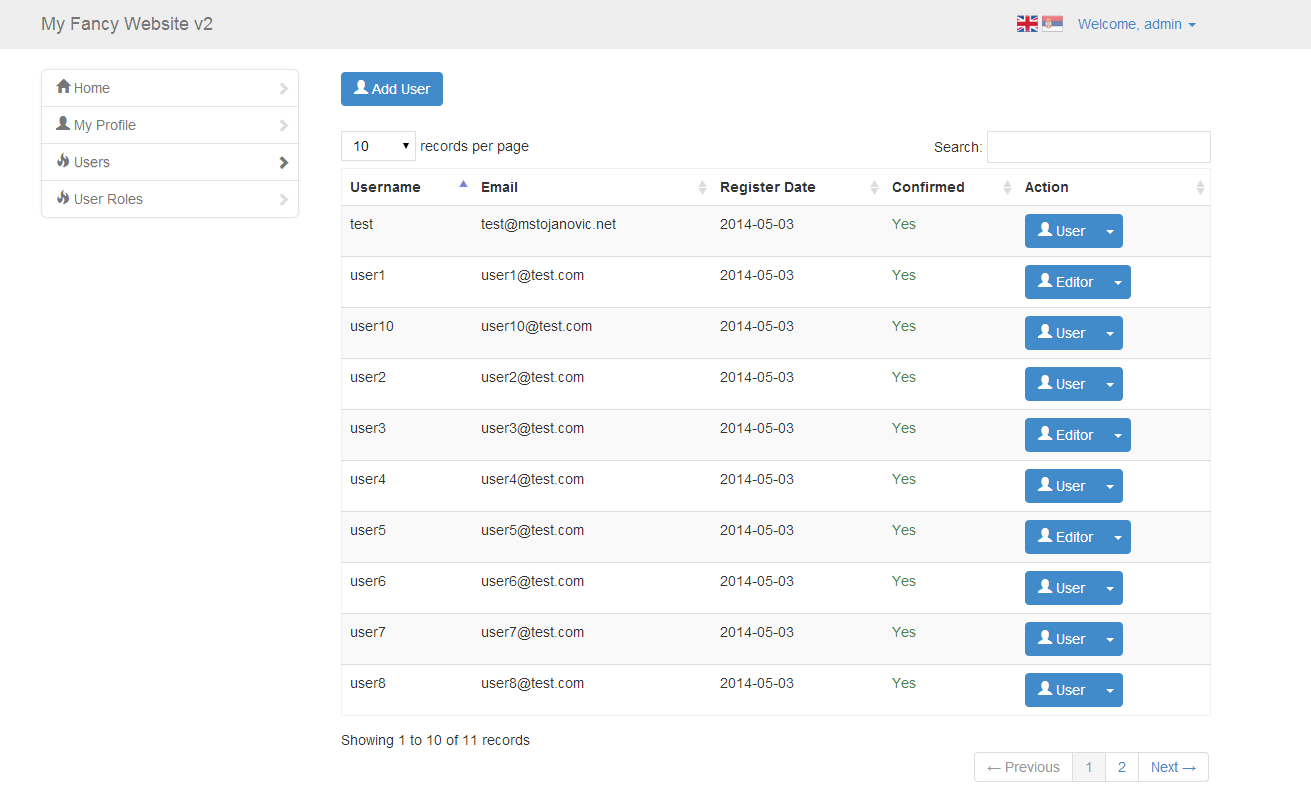This screenshot has height=810, width=1311.
Task: Click the house icon next to Home
Action: coord(63,87)
